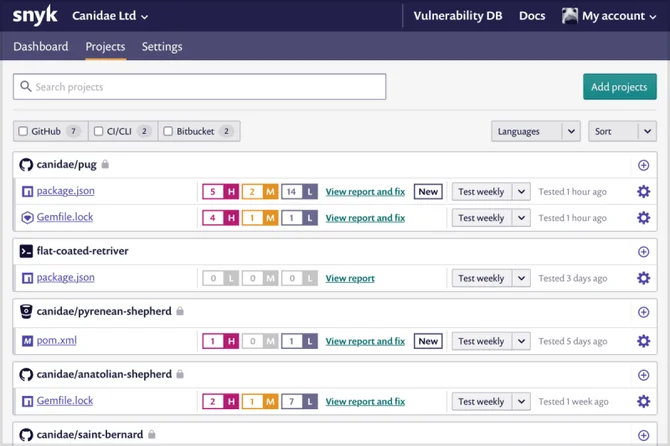Screen dimensions: 670x446
Task: Click the snyk logo
Action: (35, 16)
